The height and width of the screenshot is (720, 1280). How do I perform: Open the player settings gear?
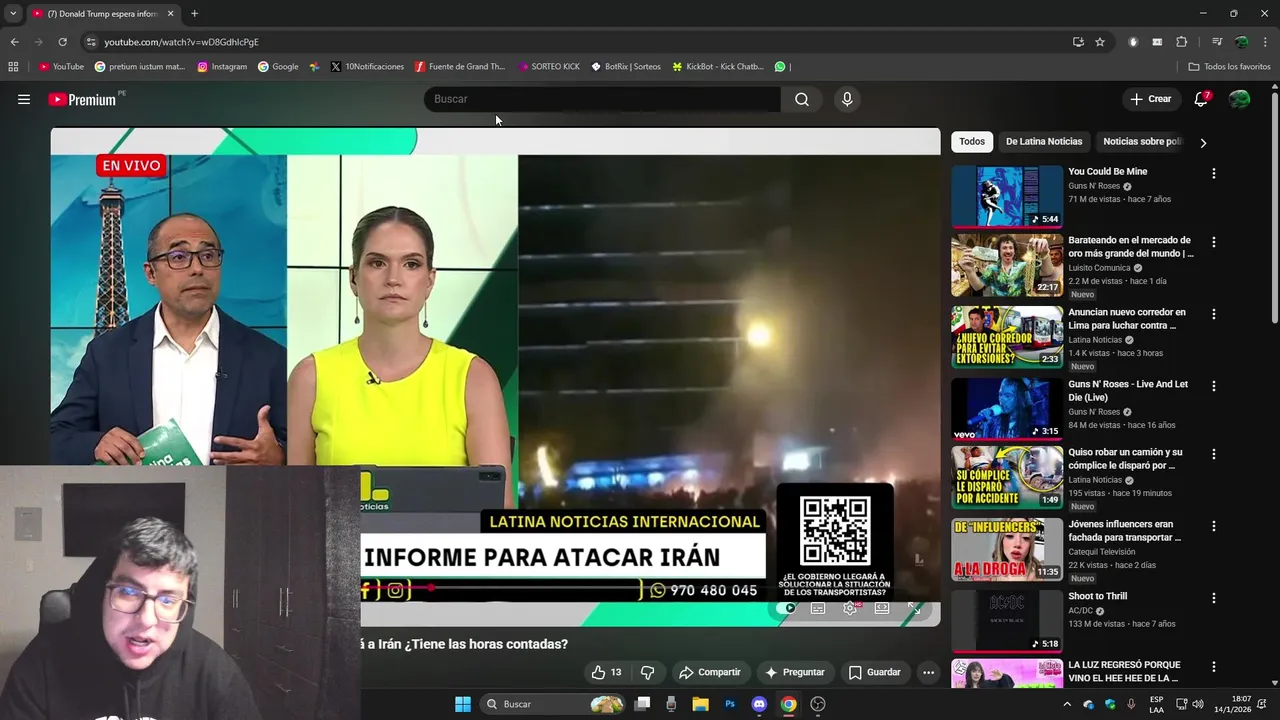(x=850, y=608)
